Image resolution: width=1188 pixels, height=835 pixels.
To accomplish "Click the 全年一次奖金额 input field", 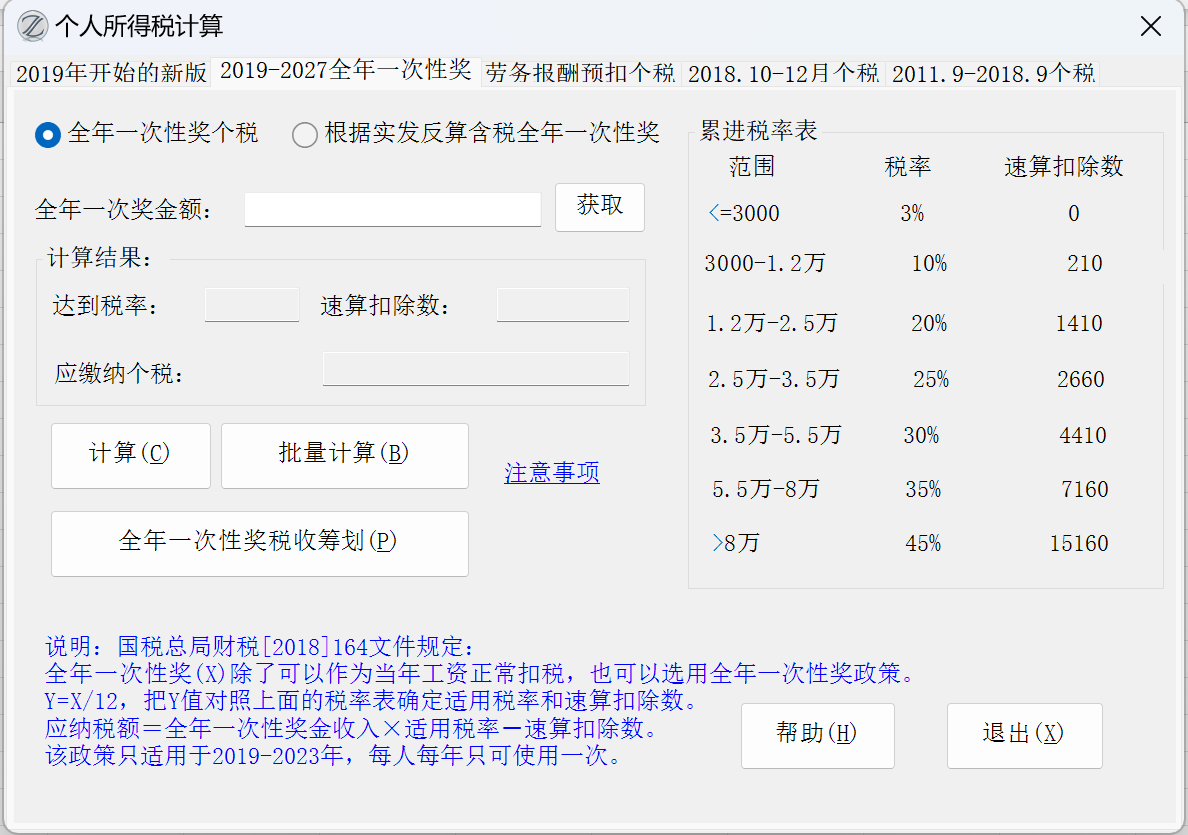I will click(392, 210).
